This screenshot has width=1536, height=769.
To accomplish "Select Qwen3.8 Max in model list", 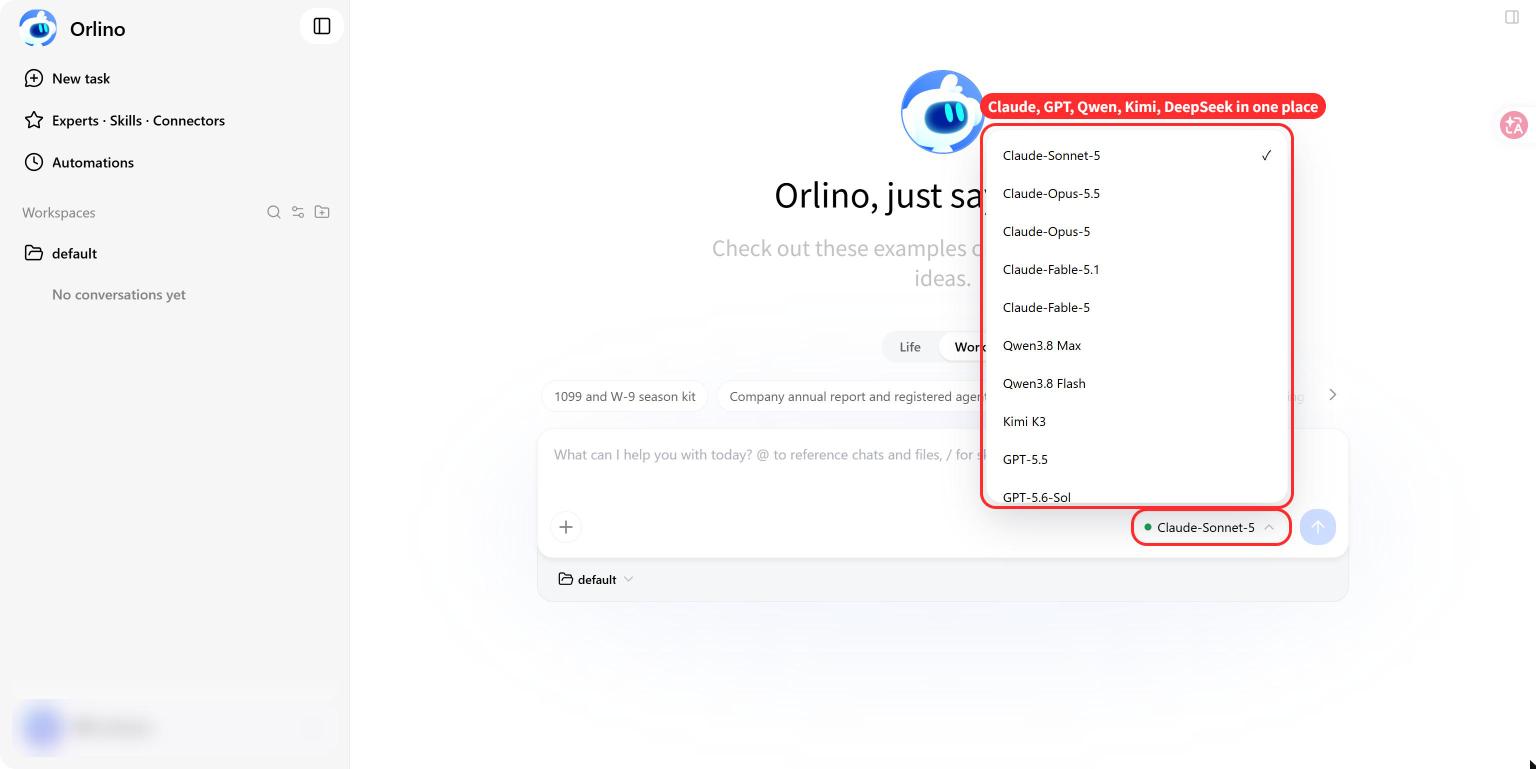I will point(1137,345).
